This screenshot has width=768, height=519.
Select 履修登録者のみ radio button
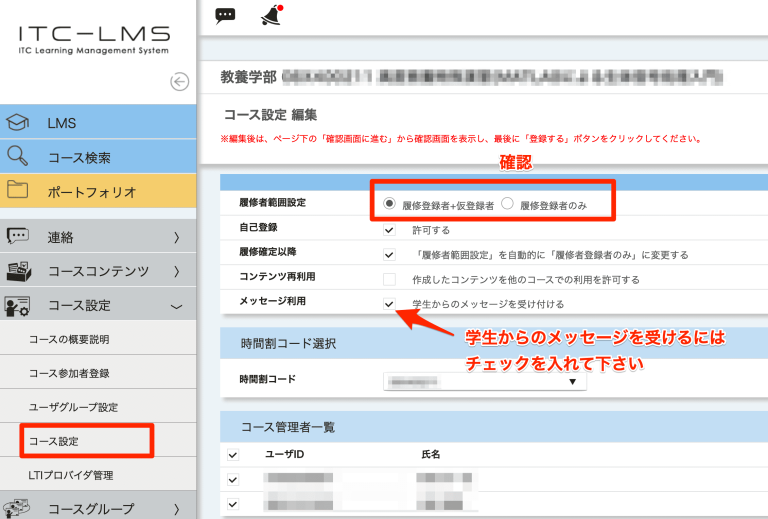point(508,204)
